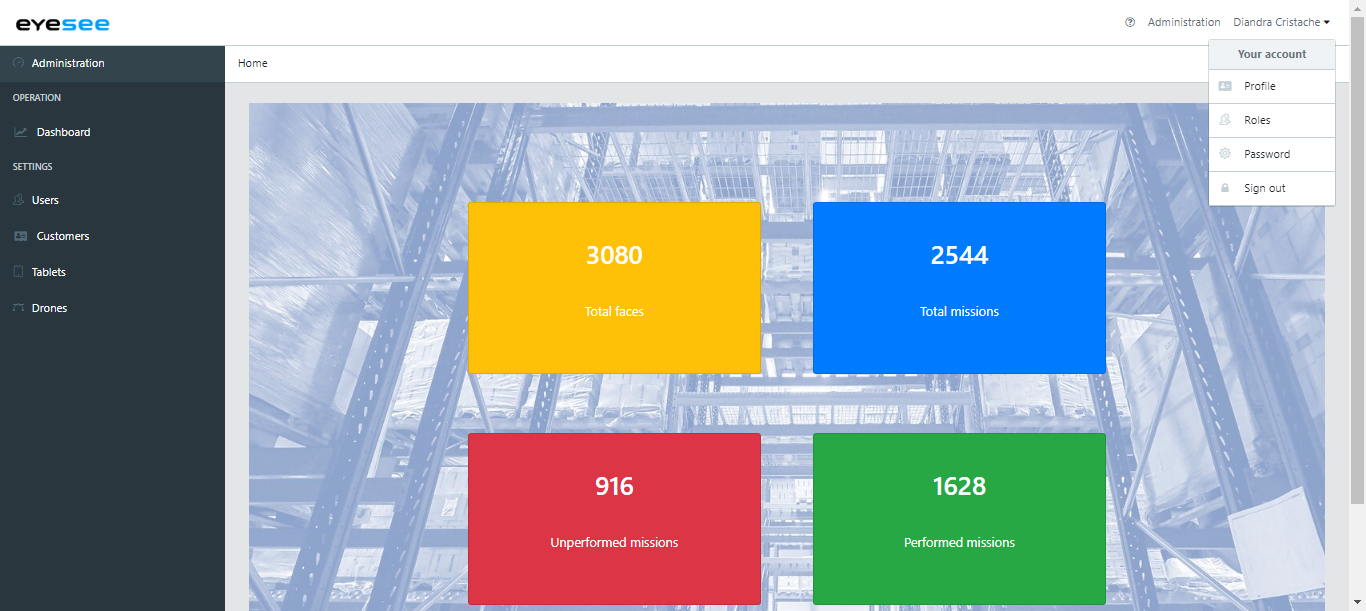The height and width of the screenshot is (611, 1366).
Task: Open the red Unperformed missions card
Action: click(x=614, y=519)
